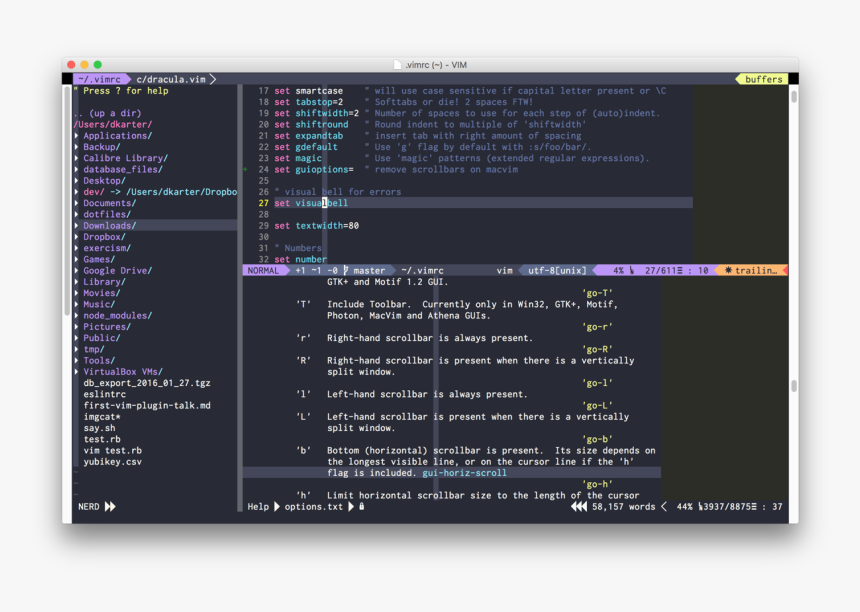Click the utf-8[unix] encoding segment

(x=557, y=270)
